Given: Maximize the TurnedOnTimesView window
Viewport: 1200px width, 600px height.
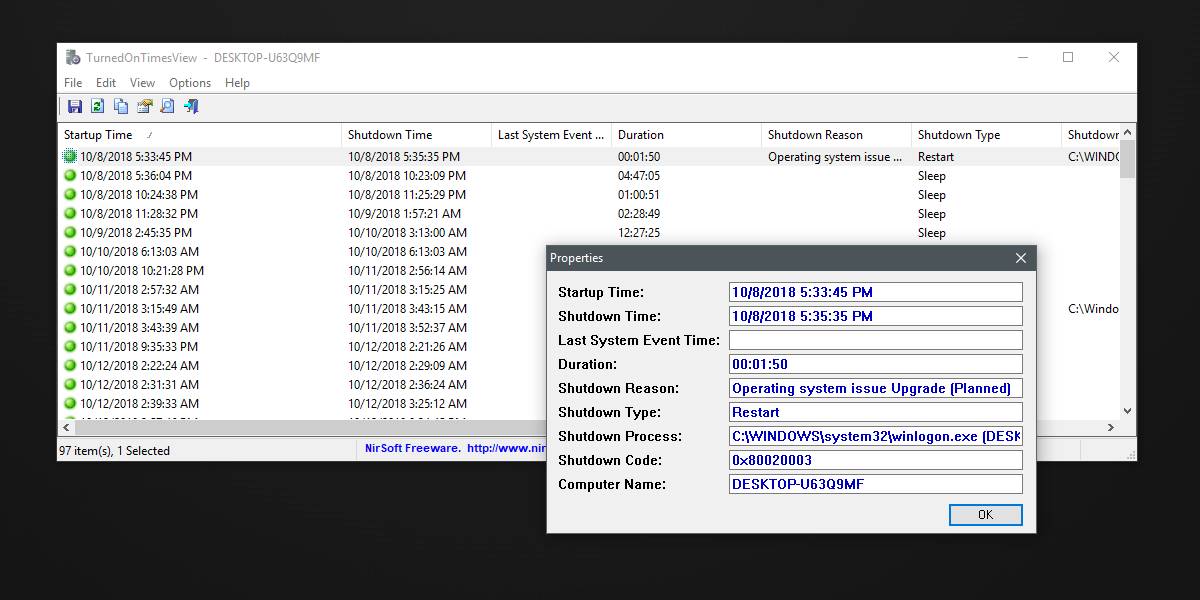Looking at the screenshot, I should [x=1068, y=57].
